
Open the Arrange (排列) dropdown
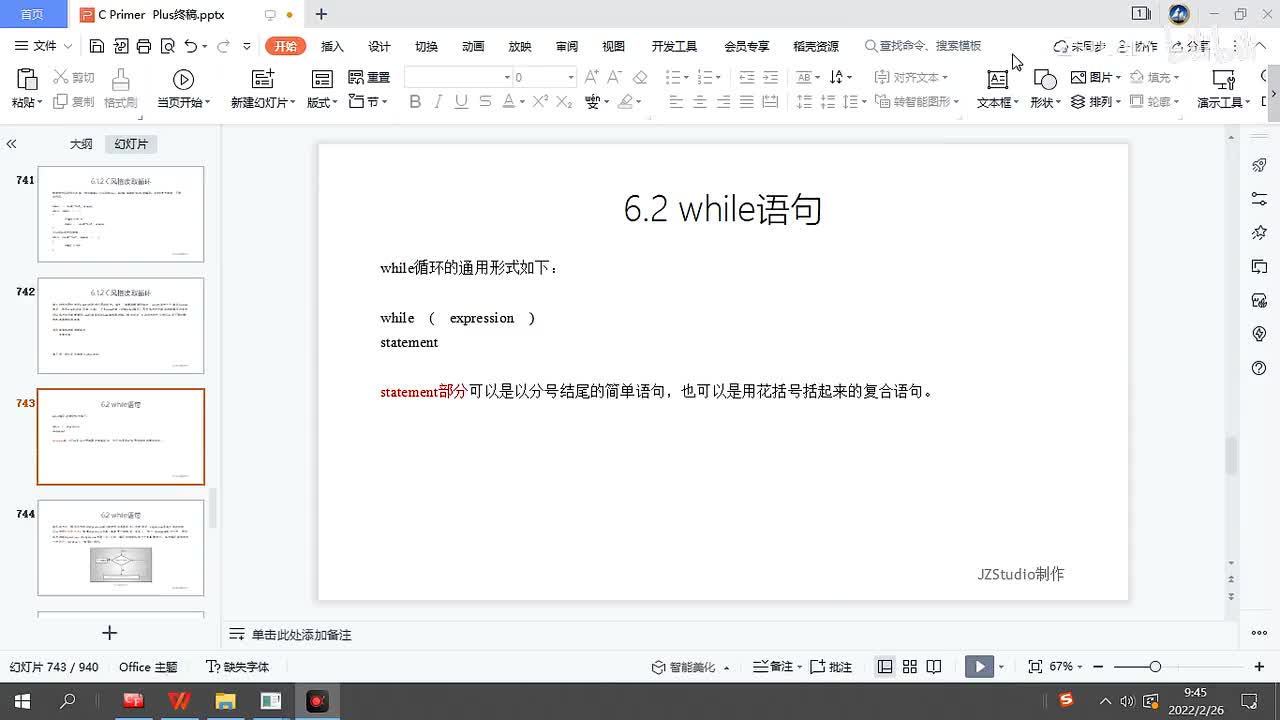pos(1094,102)
